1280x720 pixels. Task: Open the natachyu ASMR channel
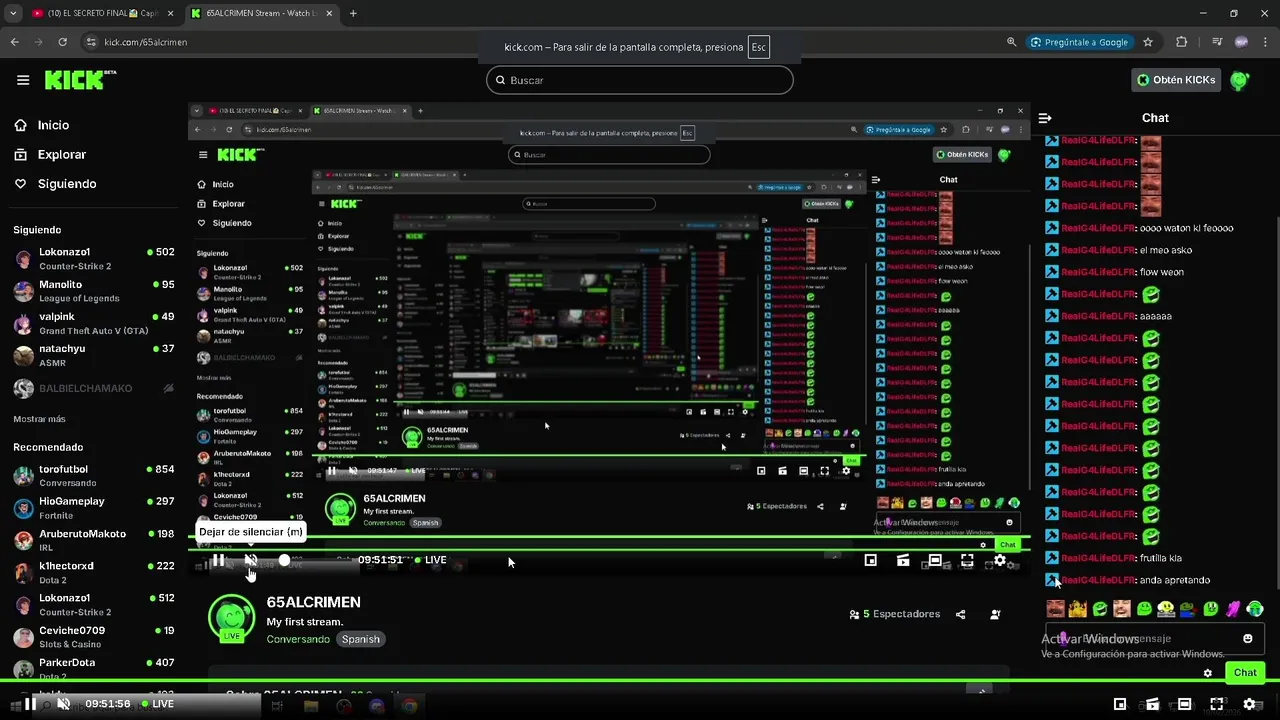(94, 355)
